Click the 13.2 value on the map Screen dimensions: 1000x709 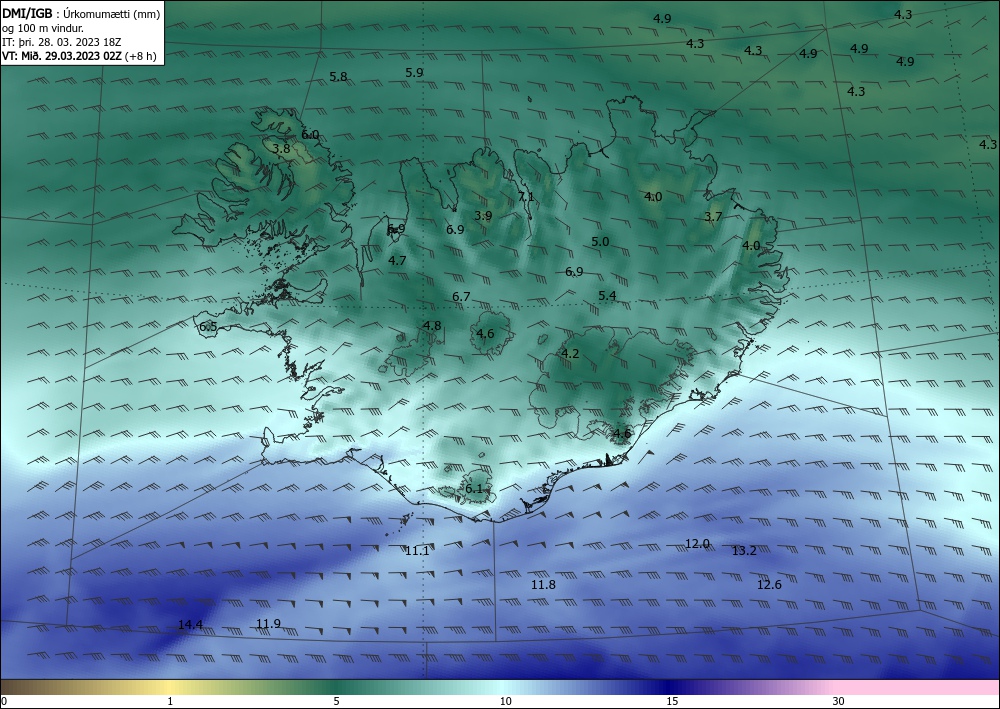click(744, 551)
